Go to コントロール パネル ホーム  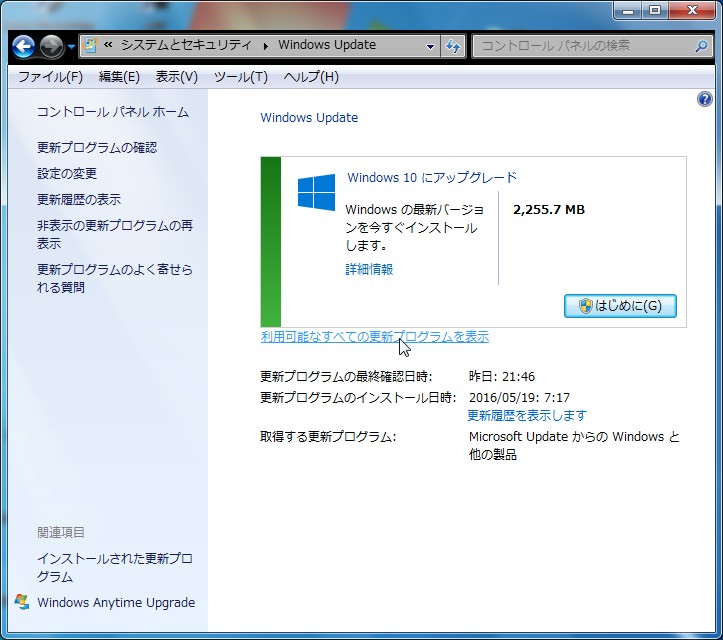113,112
